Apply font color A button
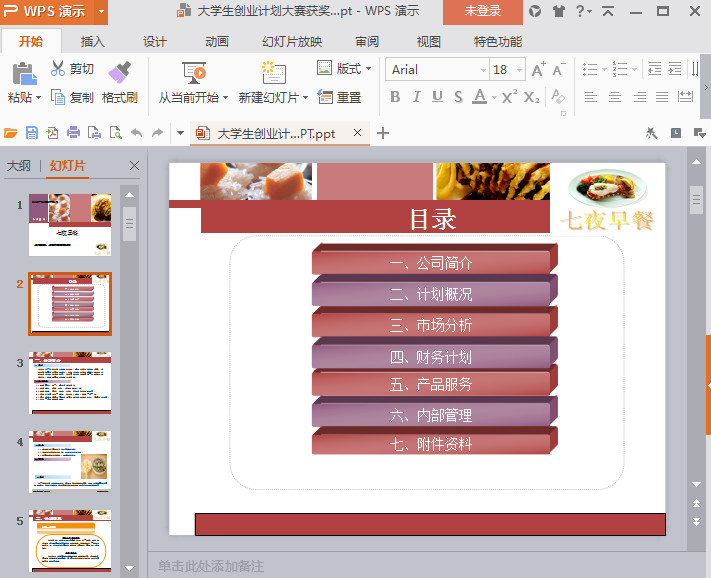This screenshot has height=578, width=711. [479, 97]
